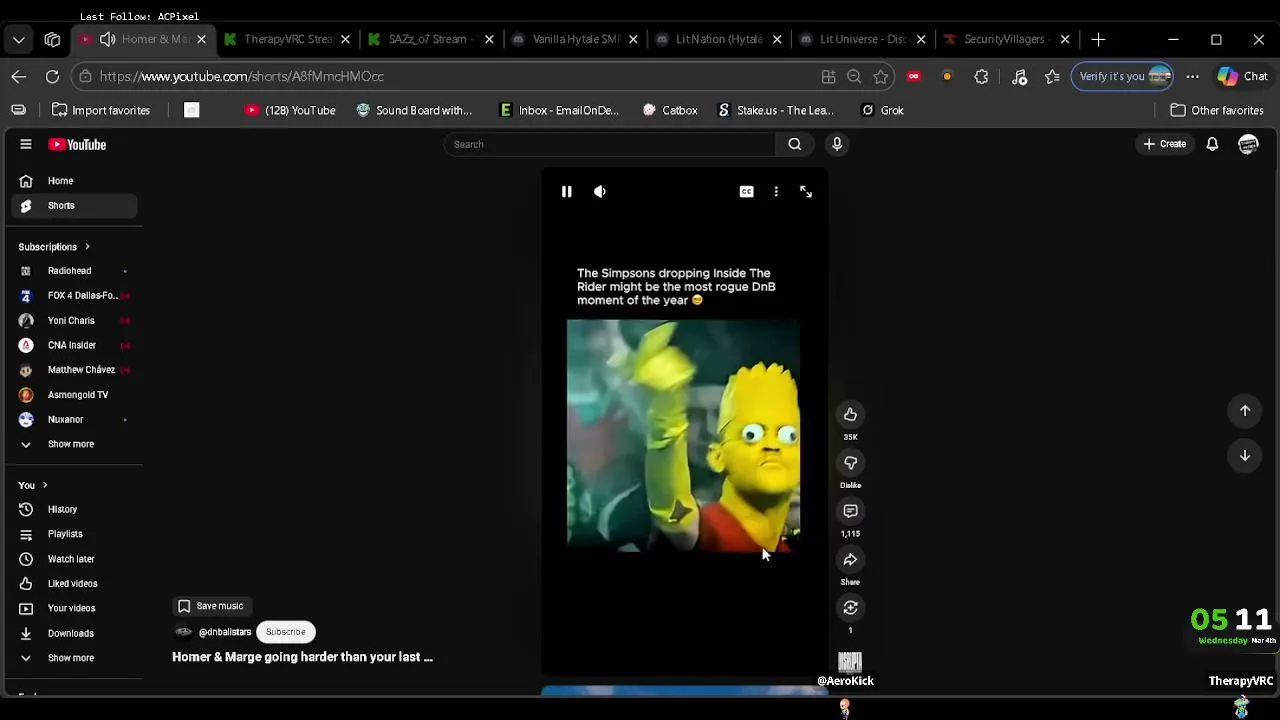Focus the YouTube search box
The width and height of the screenshot is (1280, 720).
610,144
